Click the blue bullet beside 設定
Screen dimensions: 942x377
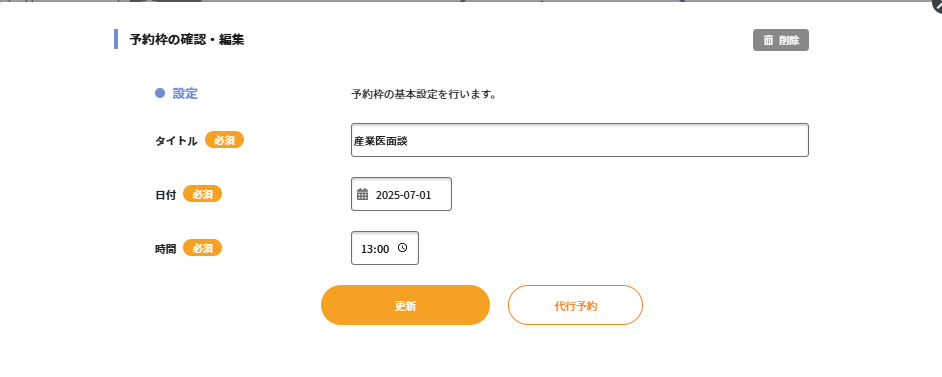pyautogui.click(x=160, y=94)
